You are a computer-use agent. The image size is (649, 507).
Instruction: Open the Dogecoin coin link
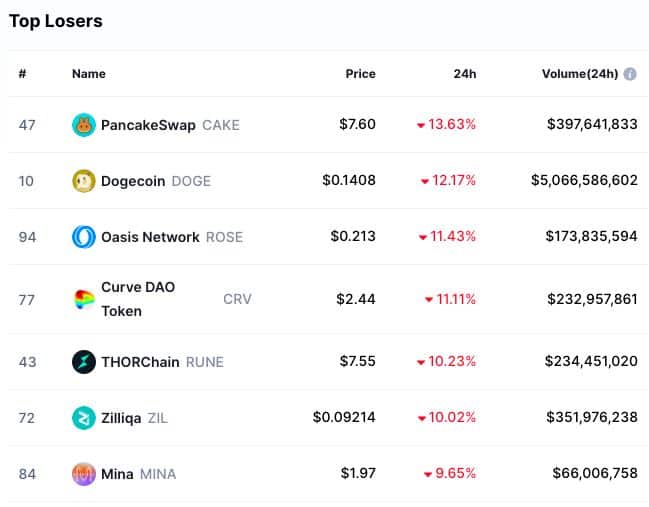click(x=134, y=181)
